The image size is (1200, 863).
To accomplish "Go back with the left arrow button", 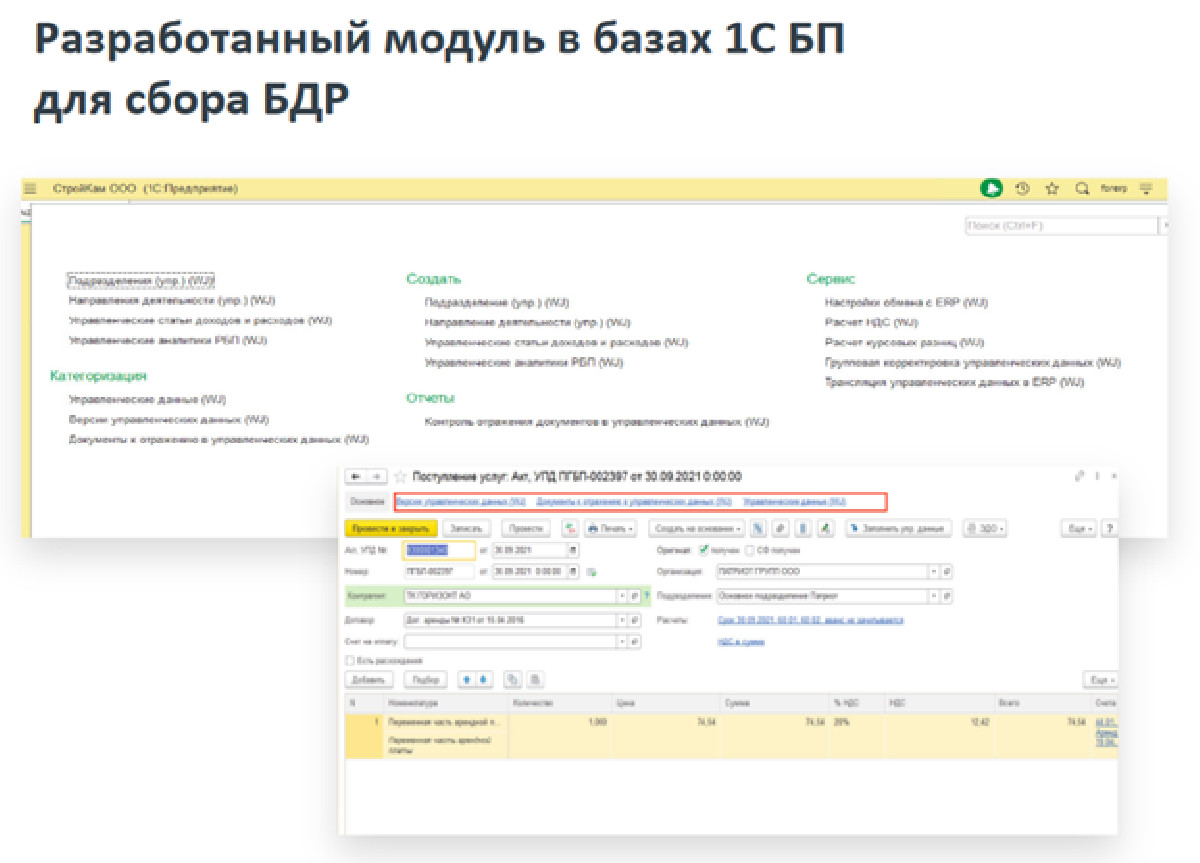I will [x=353, y=477].
